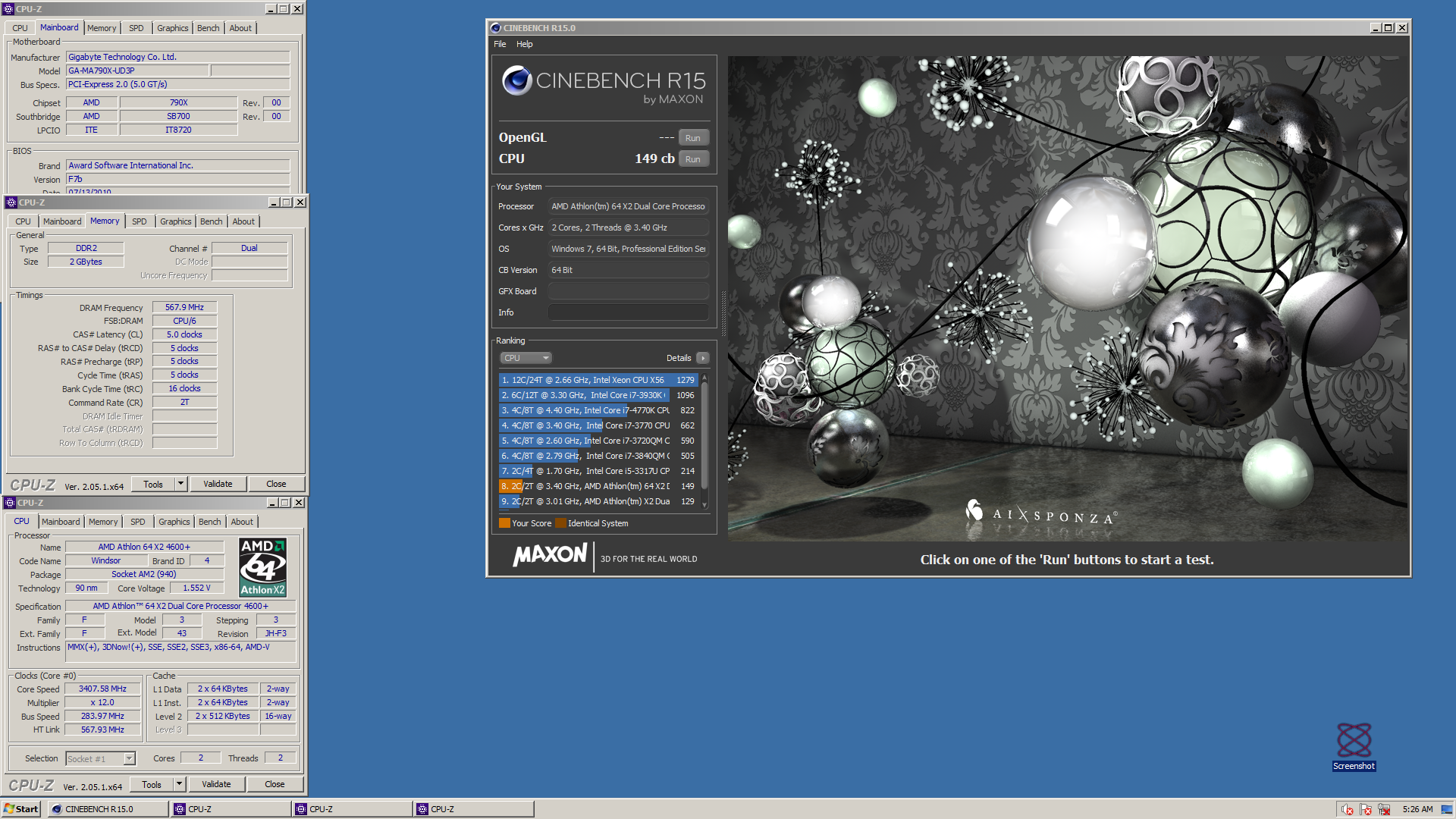Run the CPU benchmark
Viewport: 1456px width, 819px height.
(693, 159)
